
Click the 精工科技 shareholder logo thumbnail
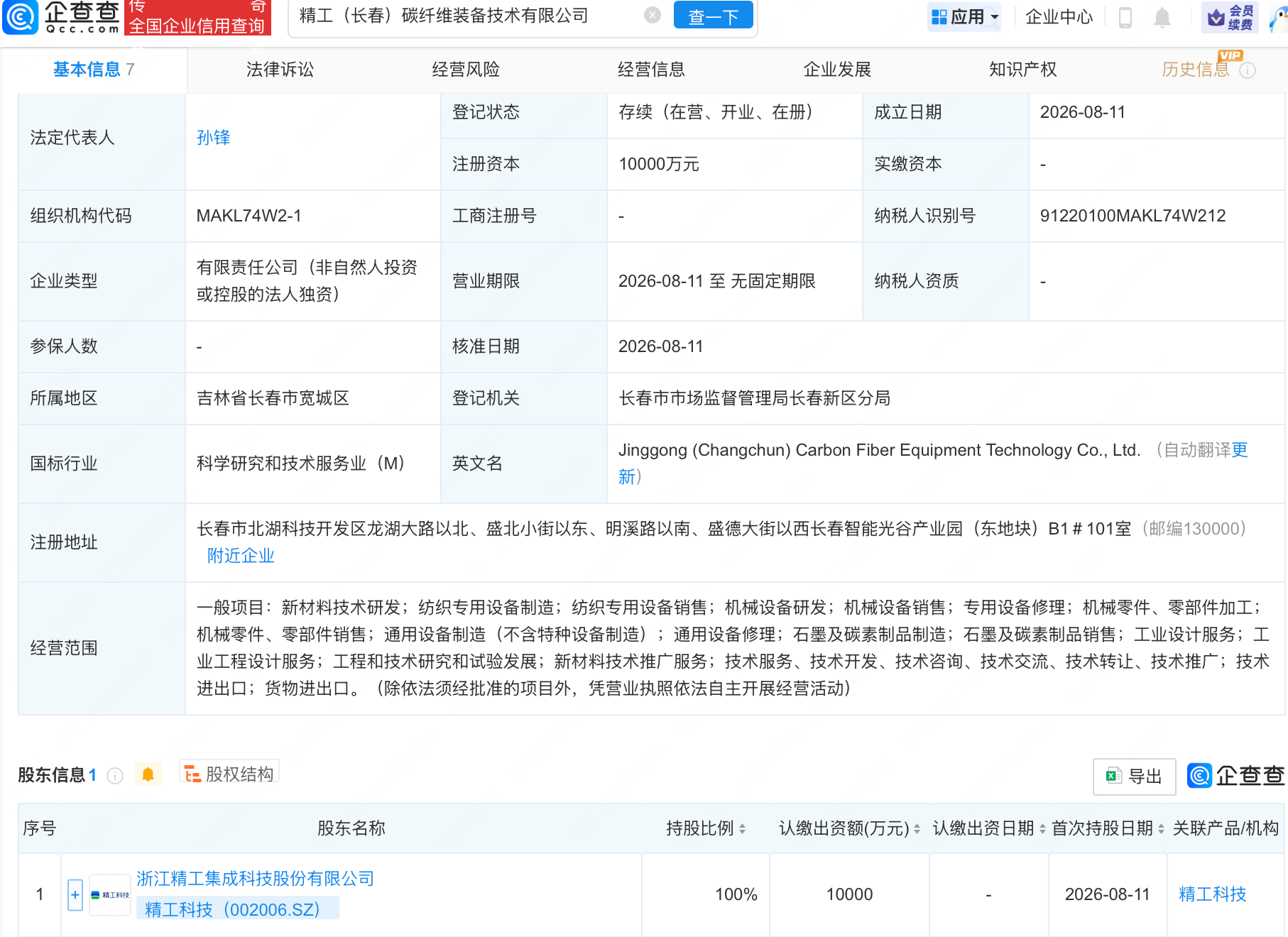click(x=110, y=895)
